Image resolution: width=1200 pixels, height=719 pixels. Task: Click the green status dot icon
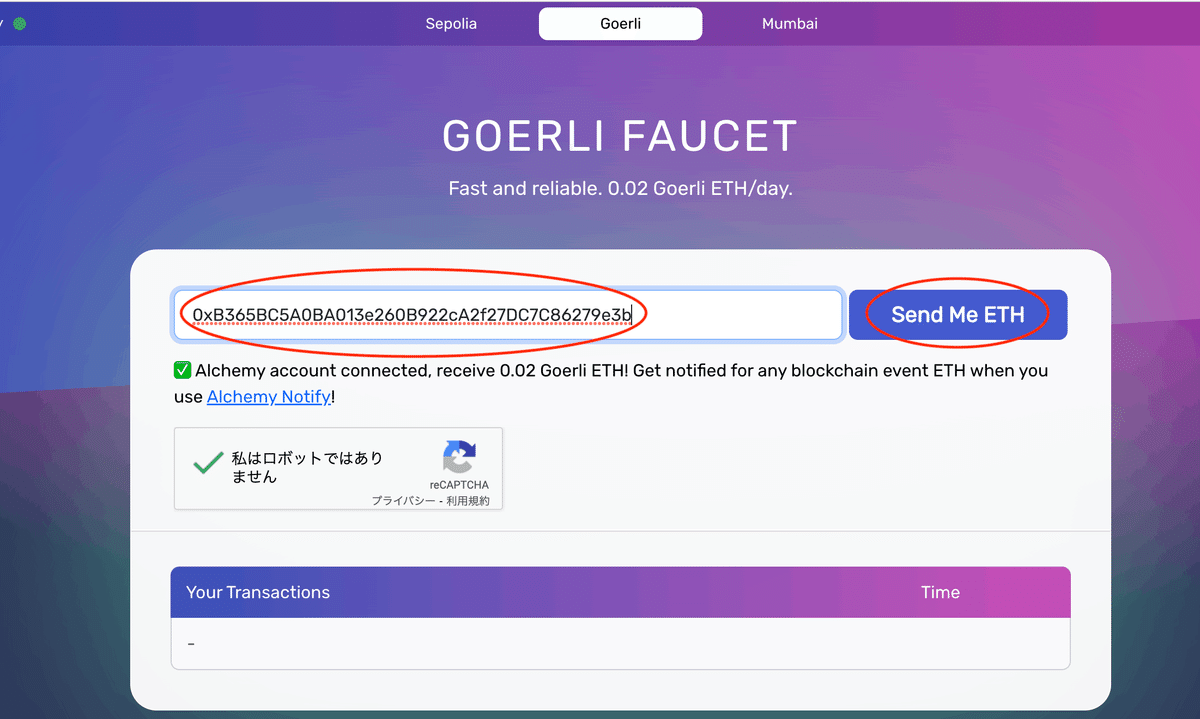point(19,23)
